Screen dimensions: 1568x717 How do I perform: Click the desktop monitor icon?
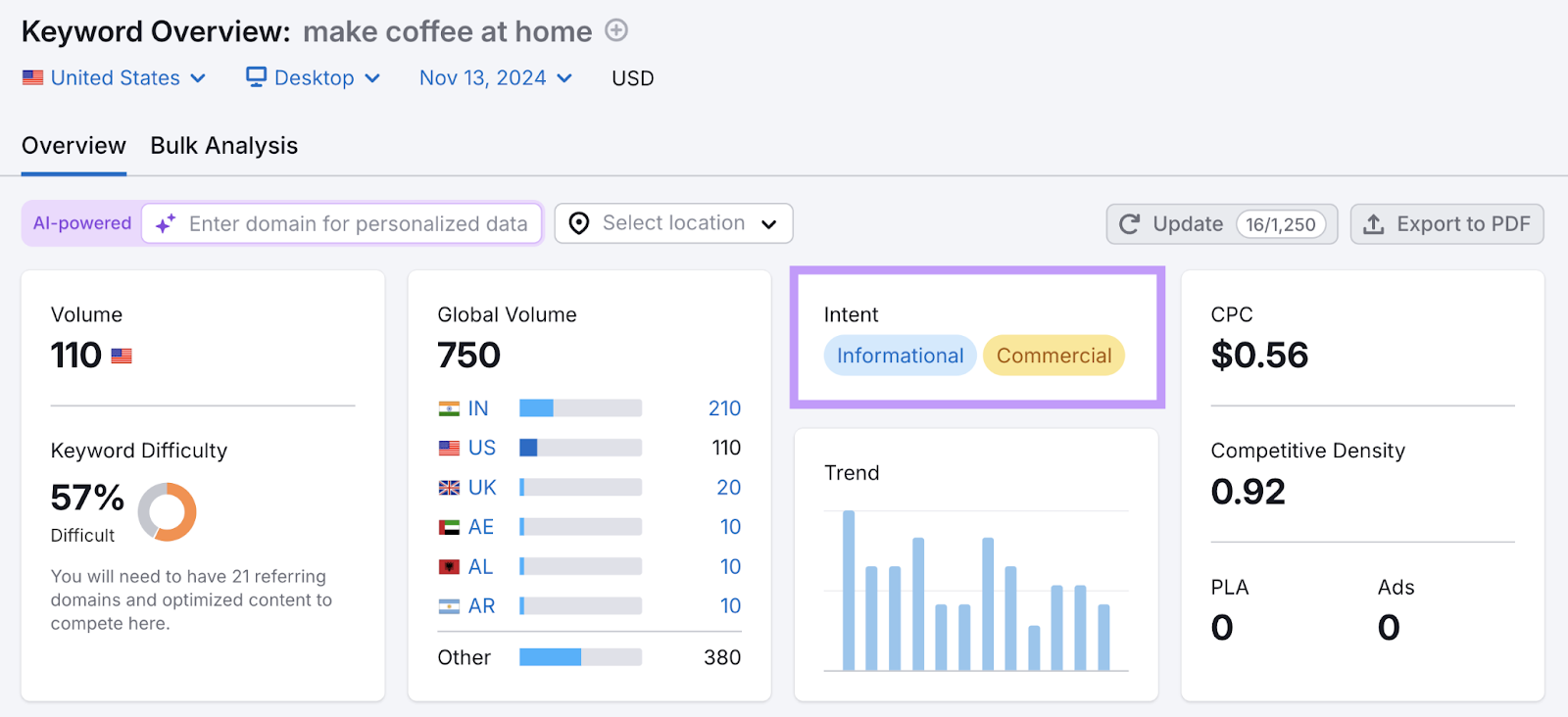tap(256, 77)
